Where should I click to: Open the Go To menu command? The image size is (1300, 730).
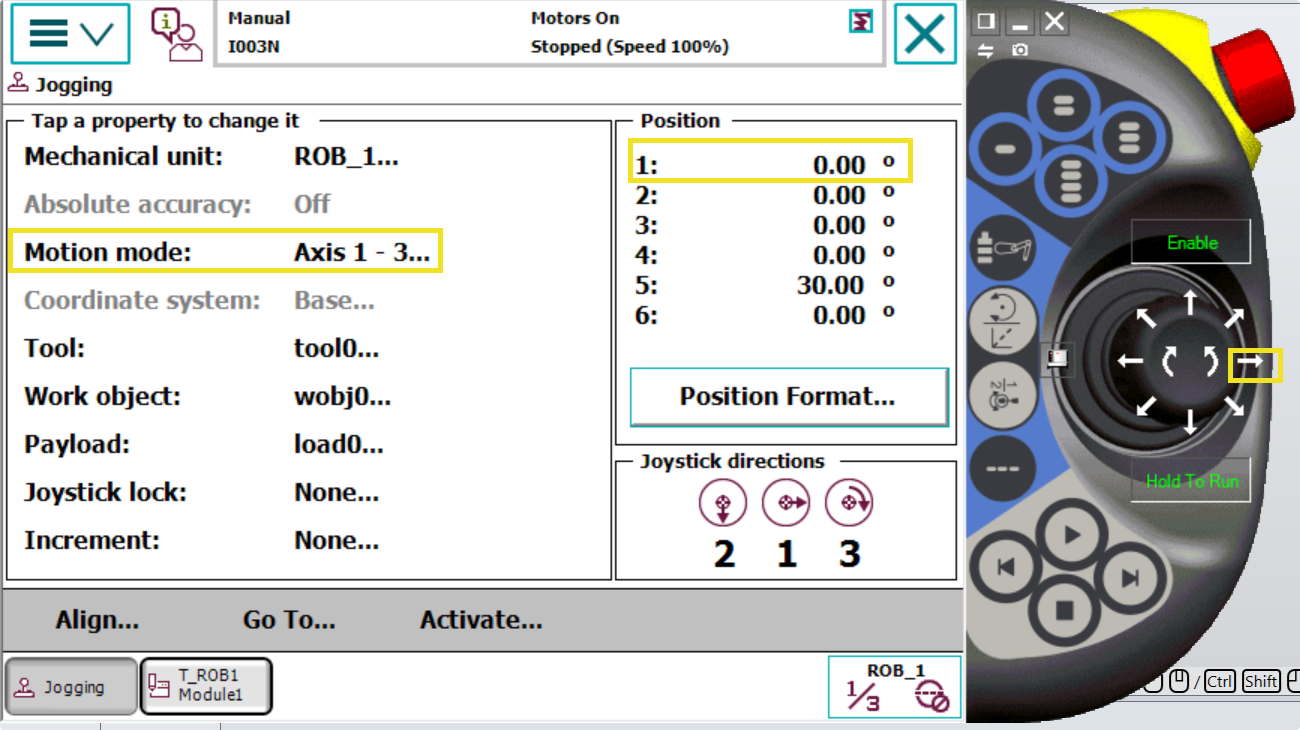(288, 620)
